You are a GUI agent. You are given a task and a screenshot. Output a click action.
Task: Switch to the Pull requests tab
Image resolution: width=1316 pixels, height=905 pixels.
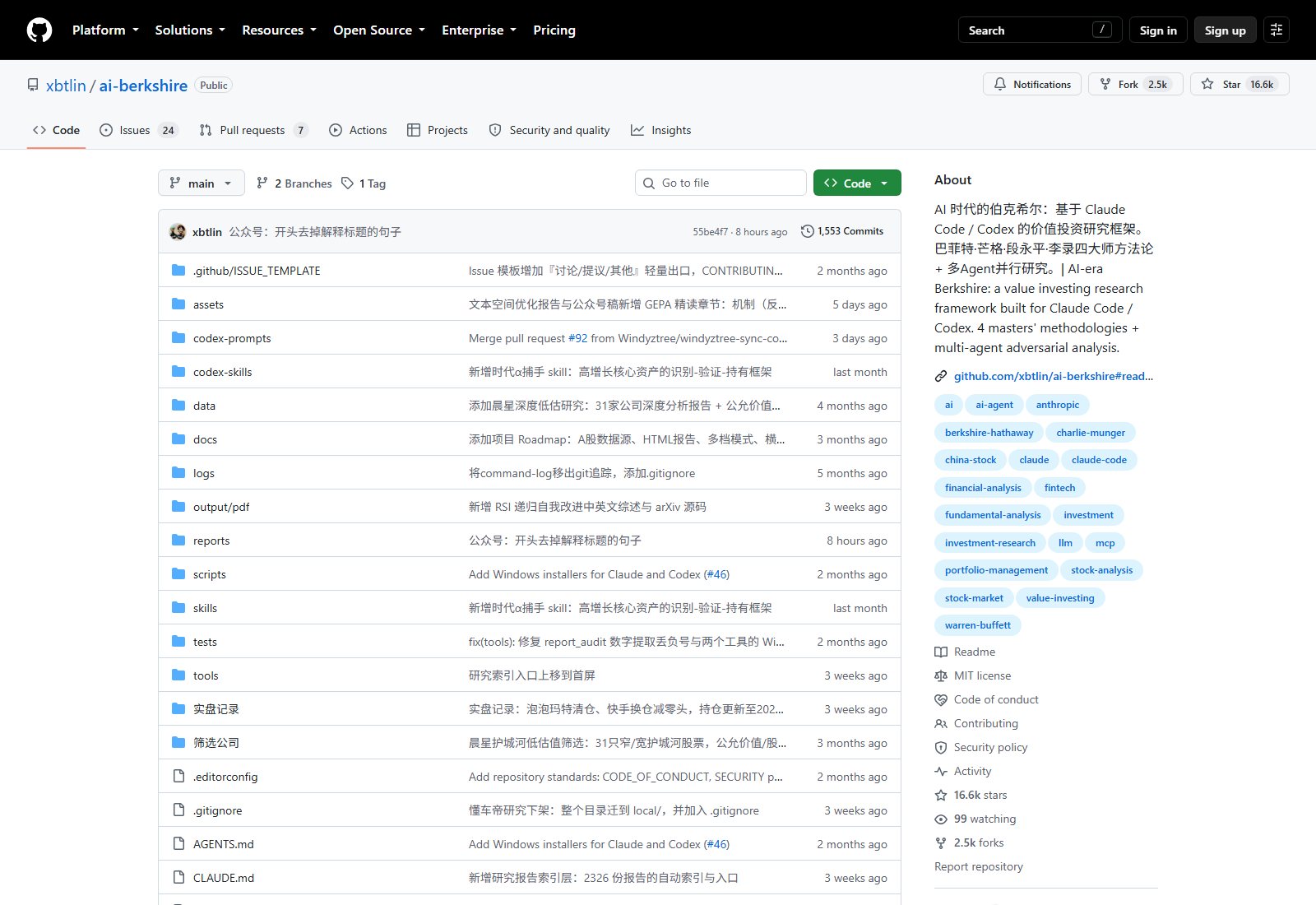(253, 130)
